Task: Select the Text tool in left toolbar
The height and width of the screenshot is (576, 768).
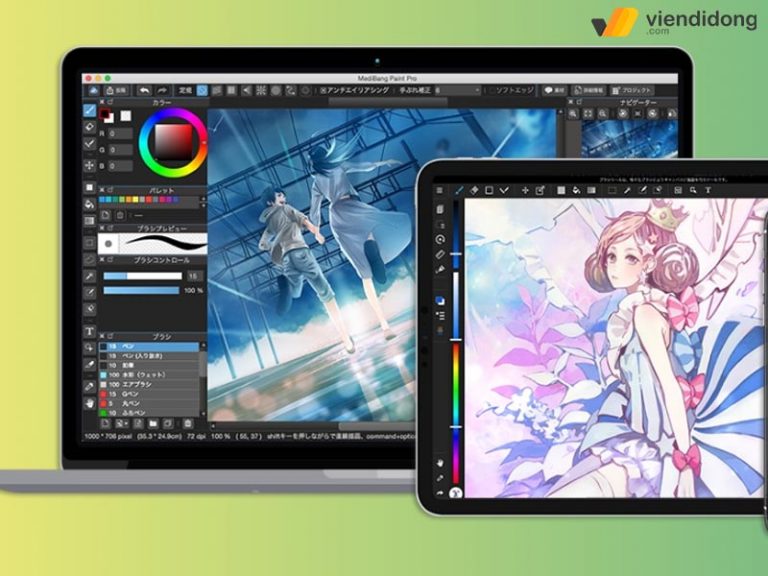Action: tap(90, 331)
